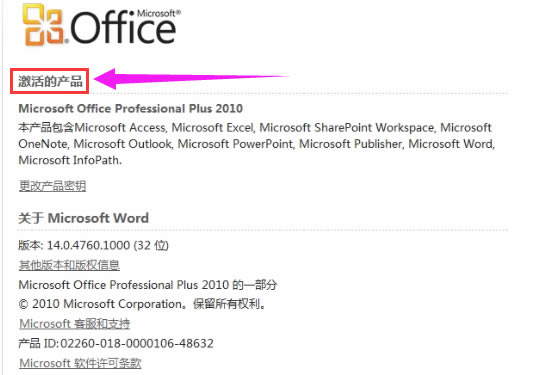545x375 pixels.
Task: Open the Microsoft 客服和支持 link
Action: [74, 324]
